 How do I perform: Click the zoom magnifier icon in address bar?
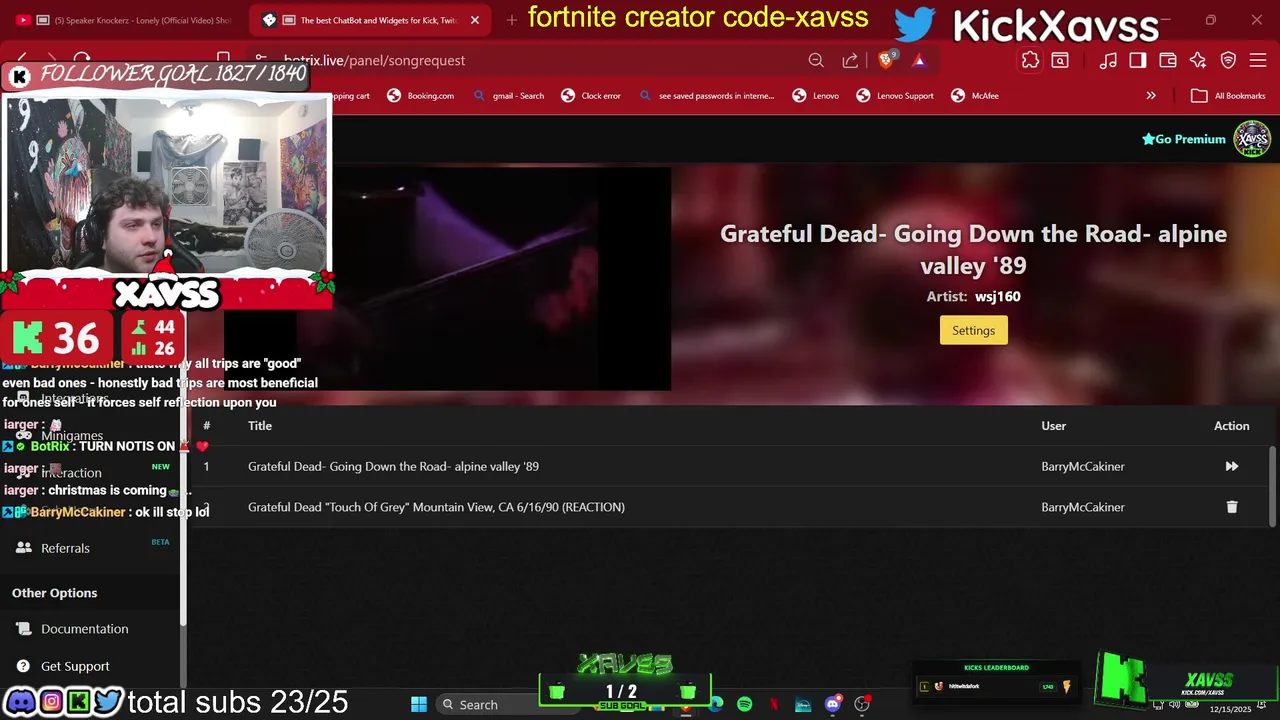click(816, 60)
